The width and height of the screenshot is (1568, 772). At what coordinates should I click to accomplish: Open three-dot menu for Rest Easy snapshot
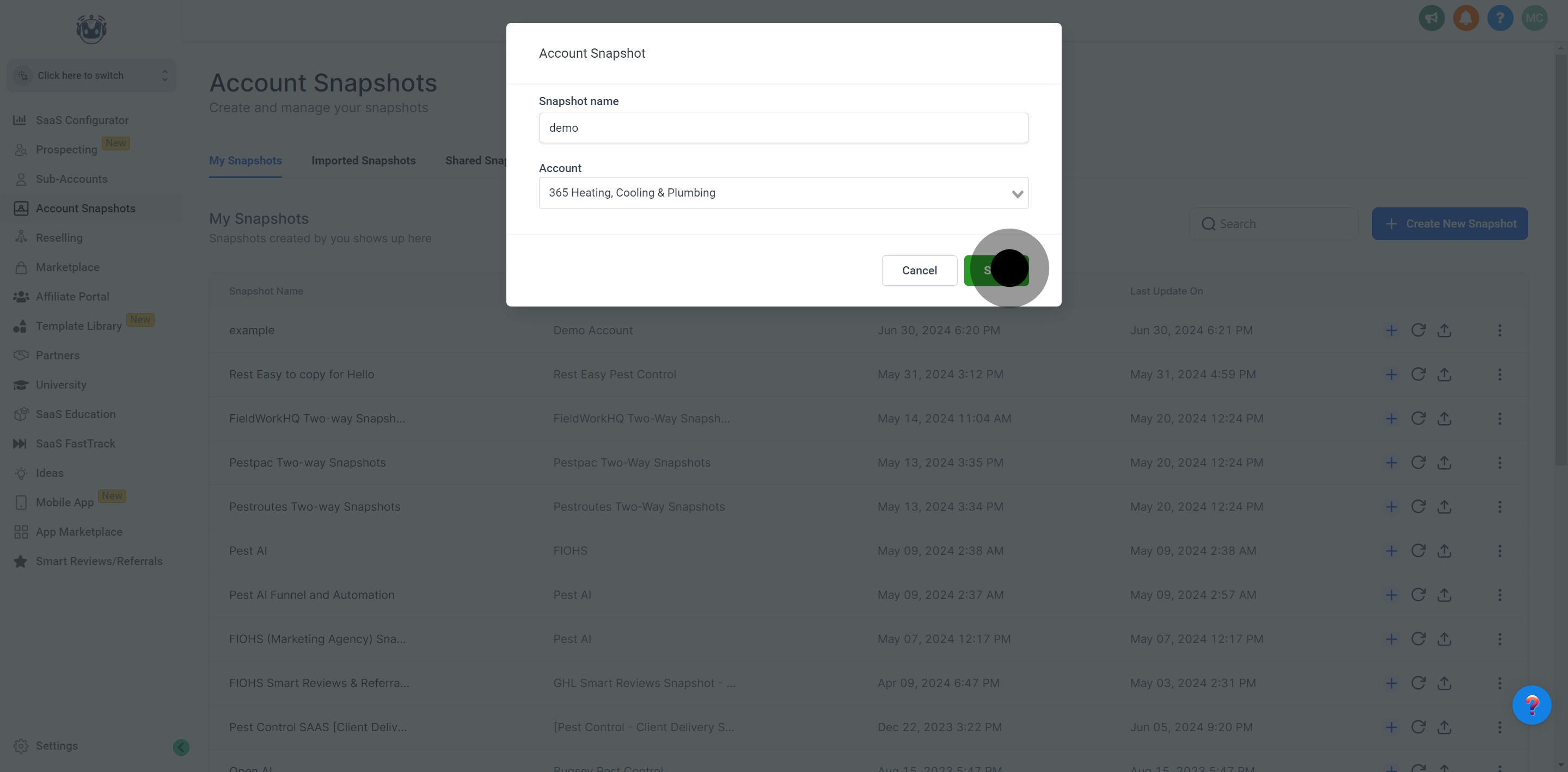click(1500, 375)
